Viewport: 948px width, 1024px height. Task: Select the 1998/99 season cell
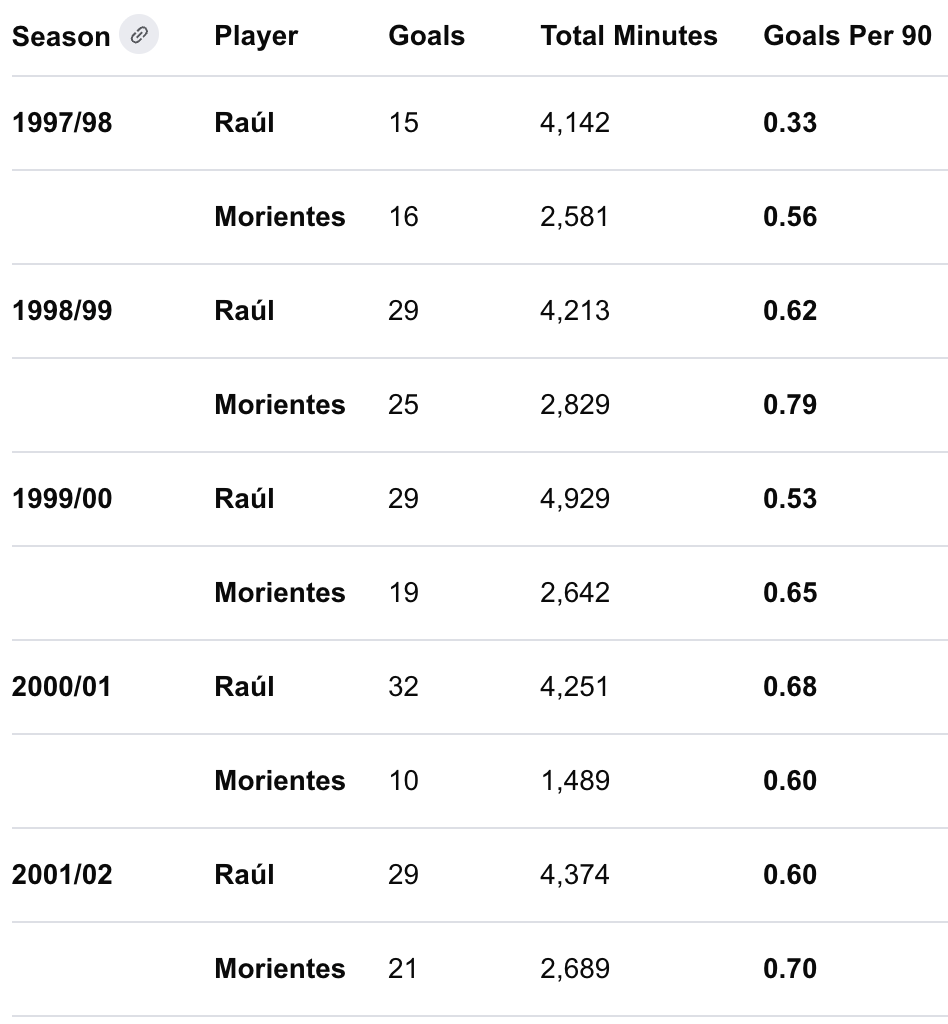tap(62, 311)
